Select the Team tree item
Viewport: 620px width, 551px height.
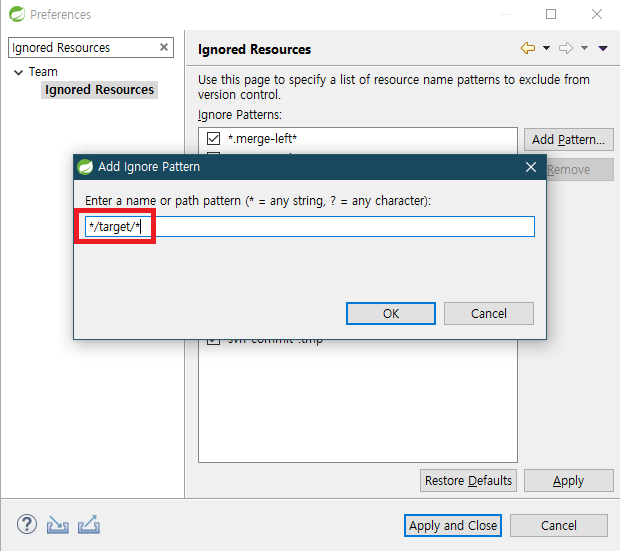[43, 72]
